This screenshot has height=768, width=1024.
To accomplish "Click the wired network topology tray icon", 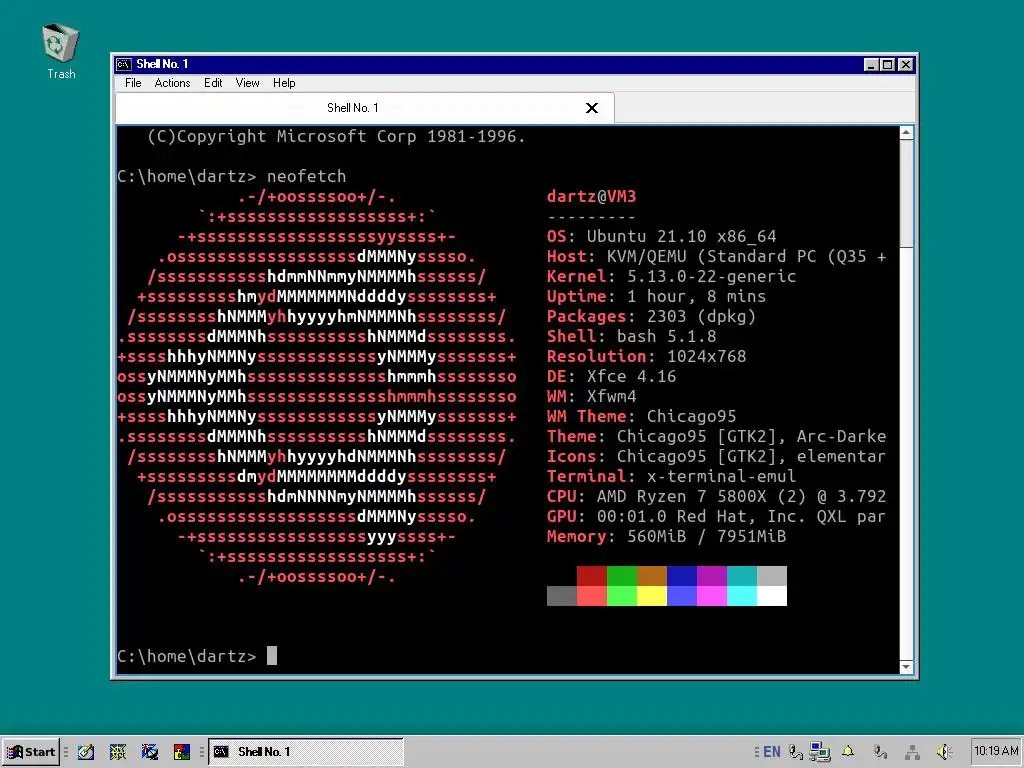I will (912, 752).
